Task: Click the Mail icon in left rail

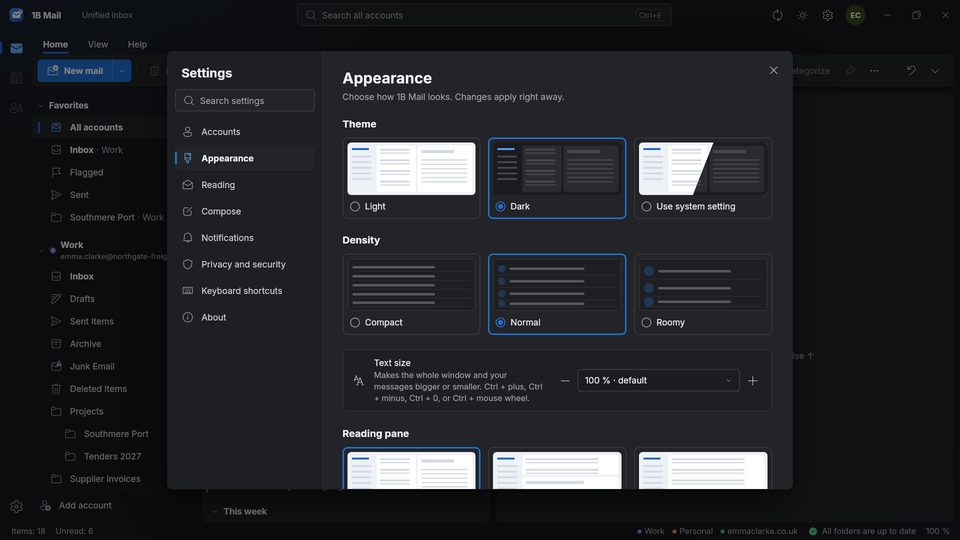Action: tap(17, 48)
